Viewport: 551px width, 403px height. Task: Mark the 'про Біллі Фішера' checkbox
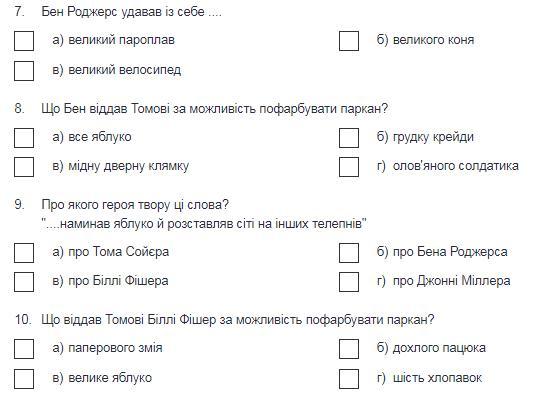point(24,282)
